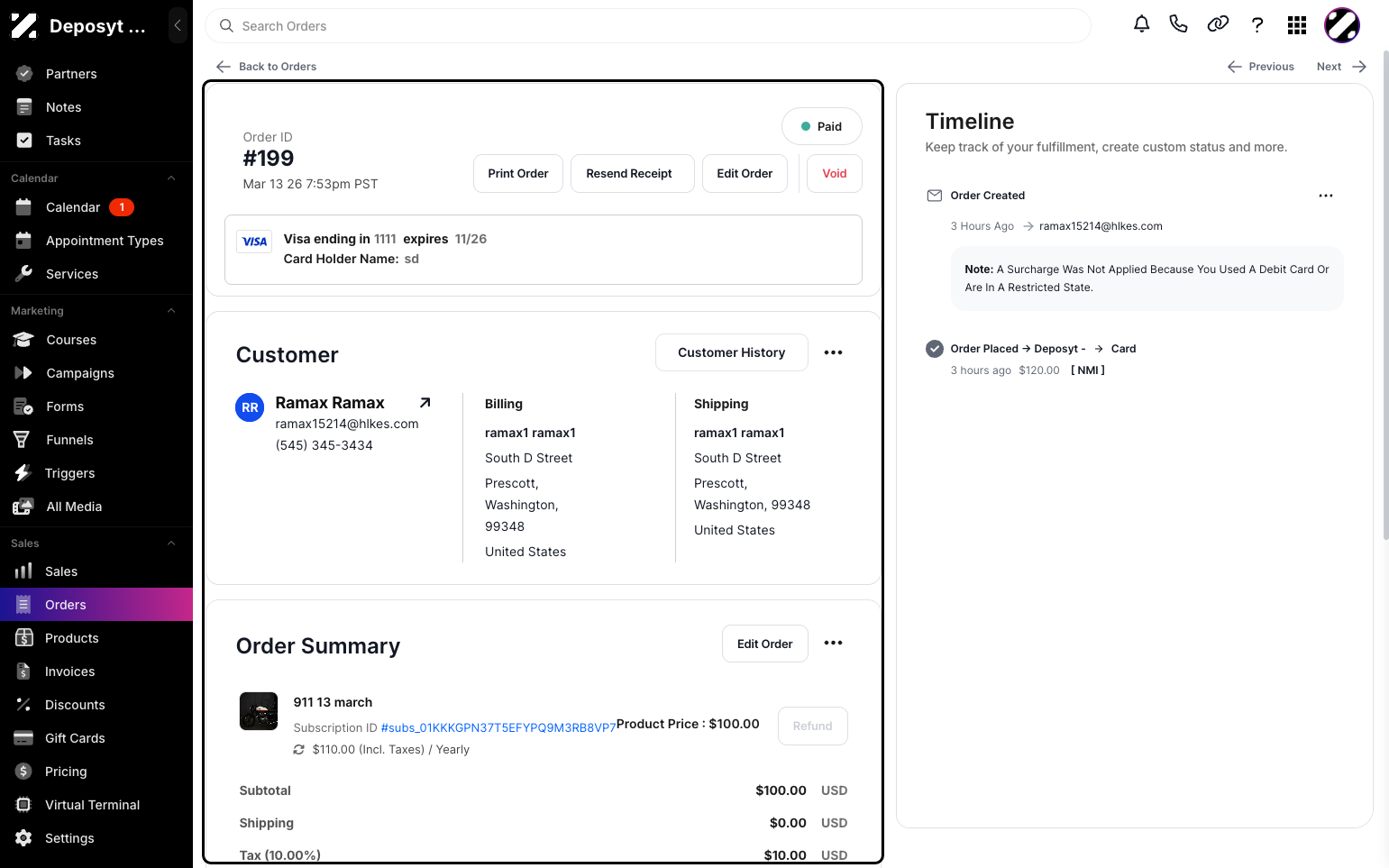Click the Search Orders field
Screen dimensions: 1389x868
(x=648, y=26)
